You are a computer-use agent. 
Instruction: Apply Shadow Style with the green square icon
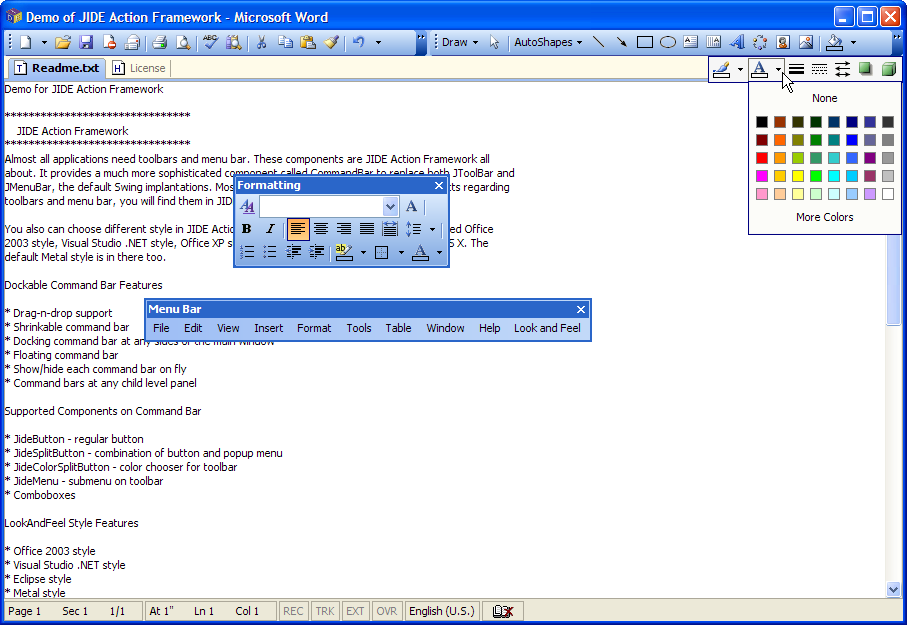coord(865,69)
